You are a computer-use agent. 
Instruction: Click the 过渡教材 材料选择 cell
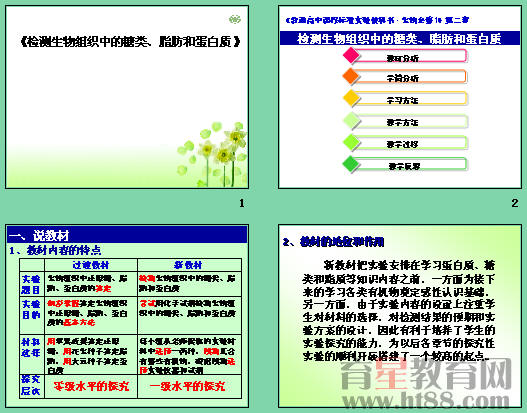point(91,355)
